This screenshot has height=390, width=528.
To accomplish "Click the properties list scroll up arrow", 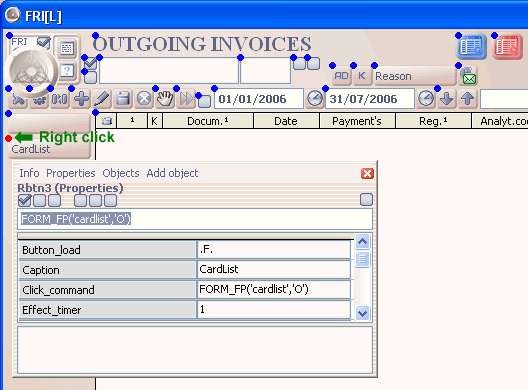I will pyautogui.click(x=363, y=241).
